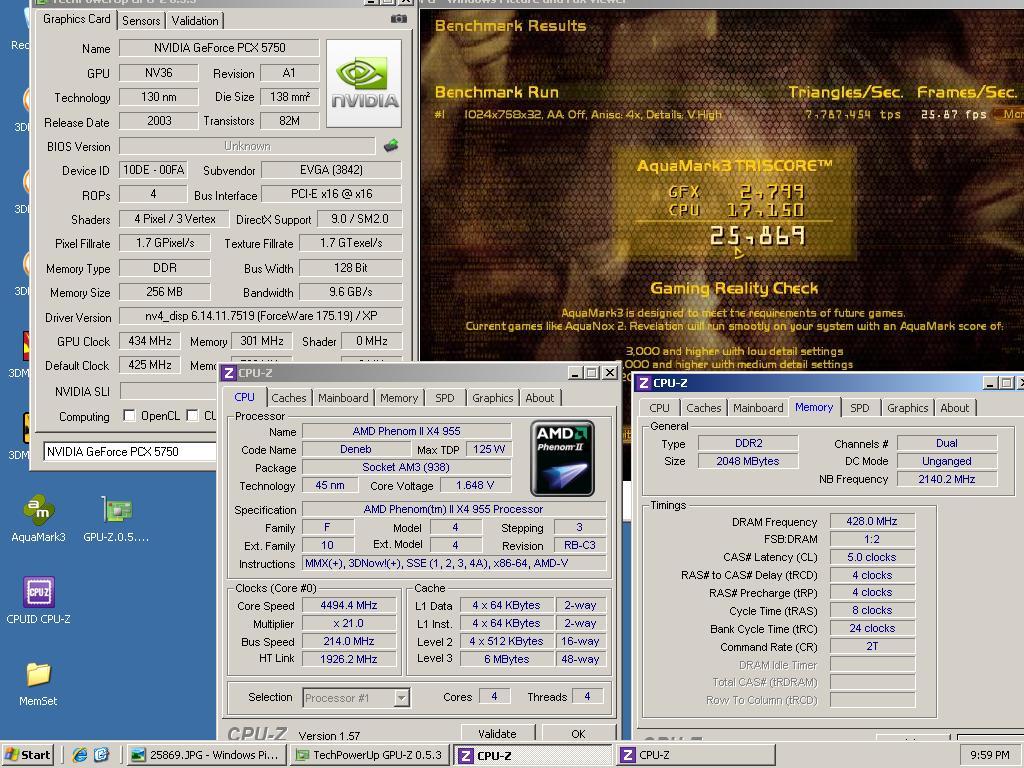This screenshot has height=768, width=1024.
Task: Click the Multiplier x 21.0 value
Action: tap(349, 624)
